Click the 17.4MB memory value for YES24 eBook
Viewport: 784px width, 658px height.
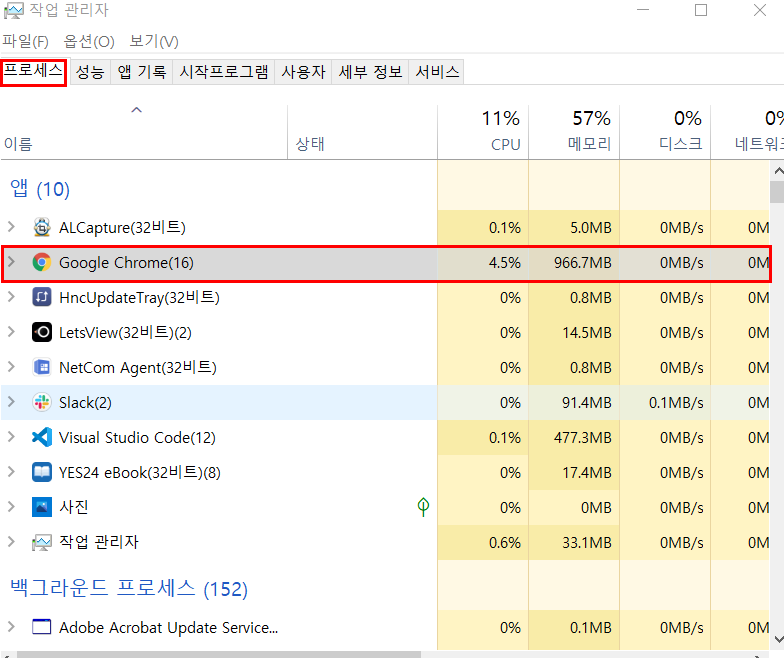(x=586, y=472)
